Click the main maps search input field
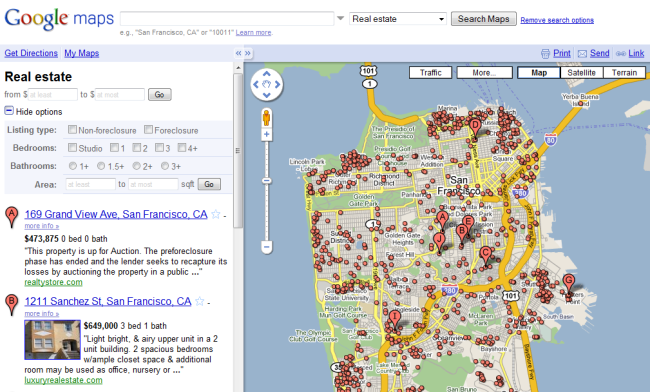The image size is (650, 392). [x=227, y=19]
